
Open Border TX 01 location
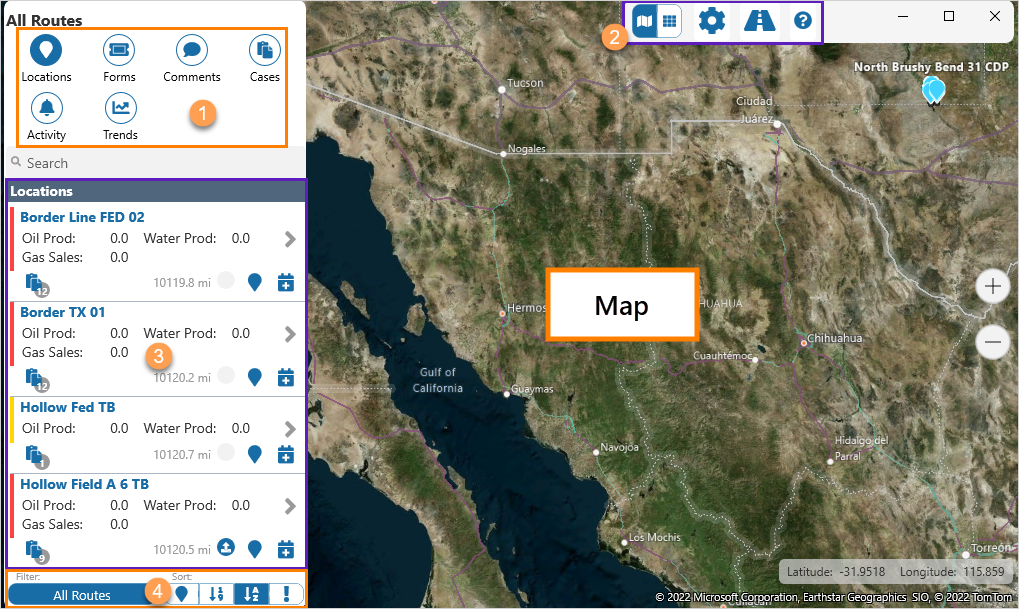click(62, 312)
